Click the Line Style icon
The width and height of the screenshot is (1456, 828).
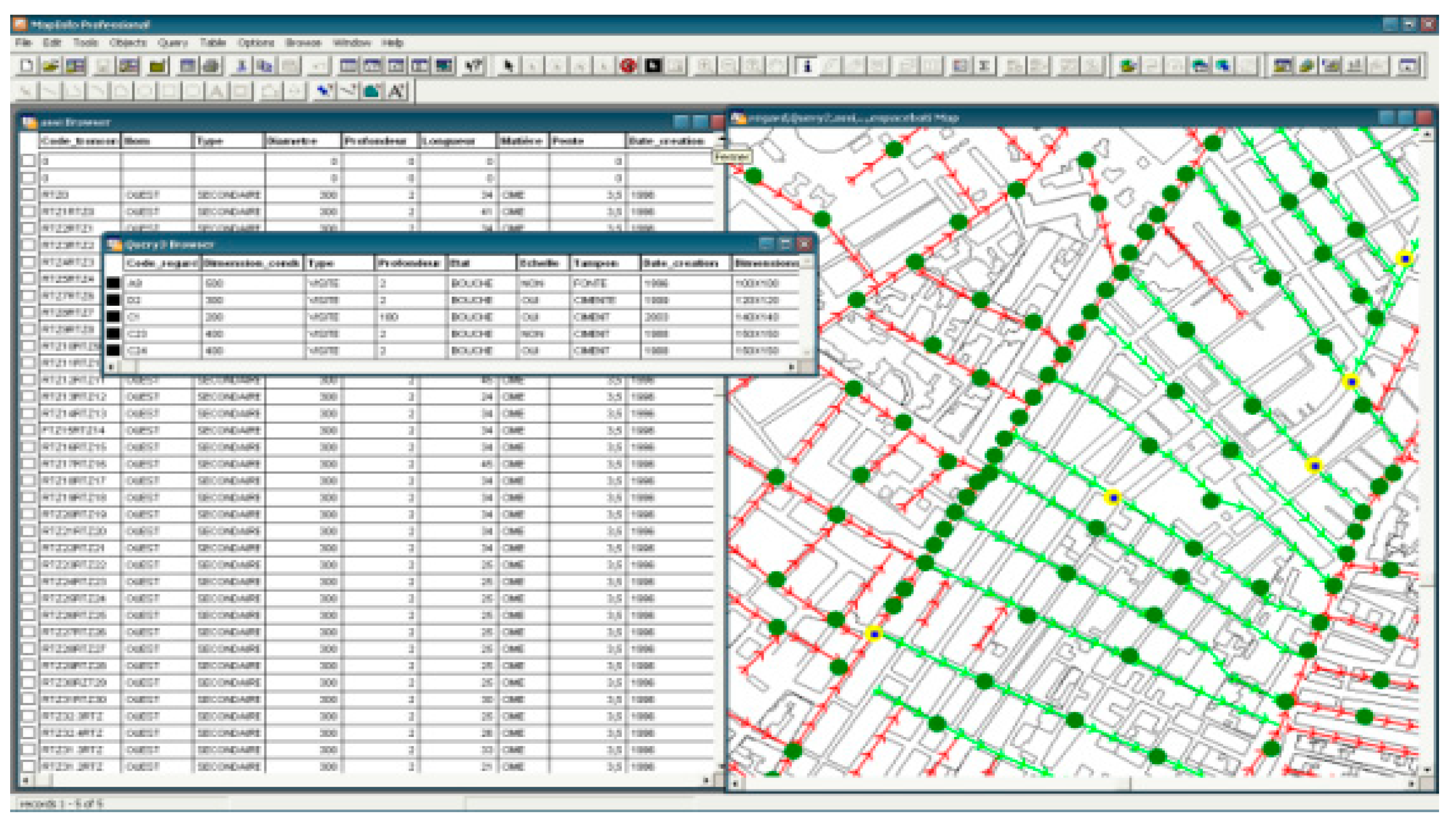tap(348, 90)
